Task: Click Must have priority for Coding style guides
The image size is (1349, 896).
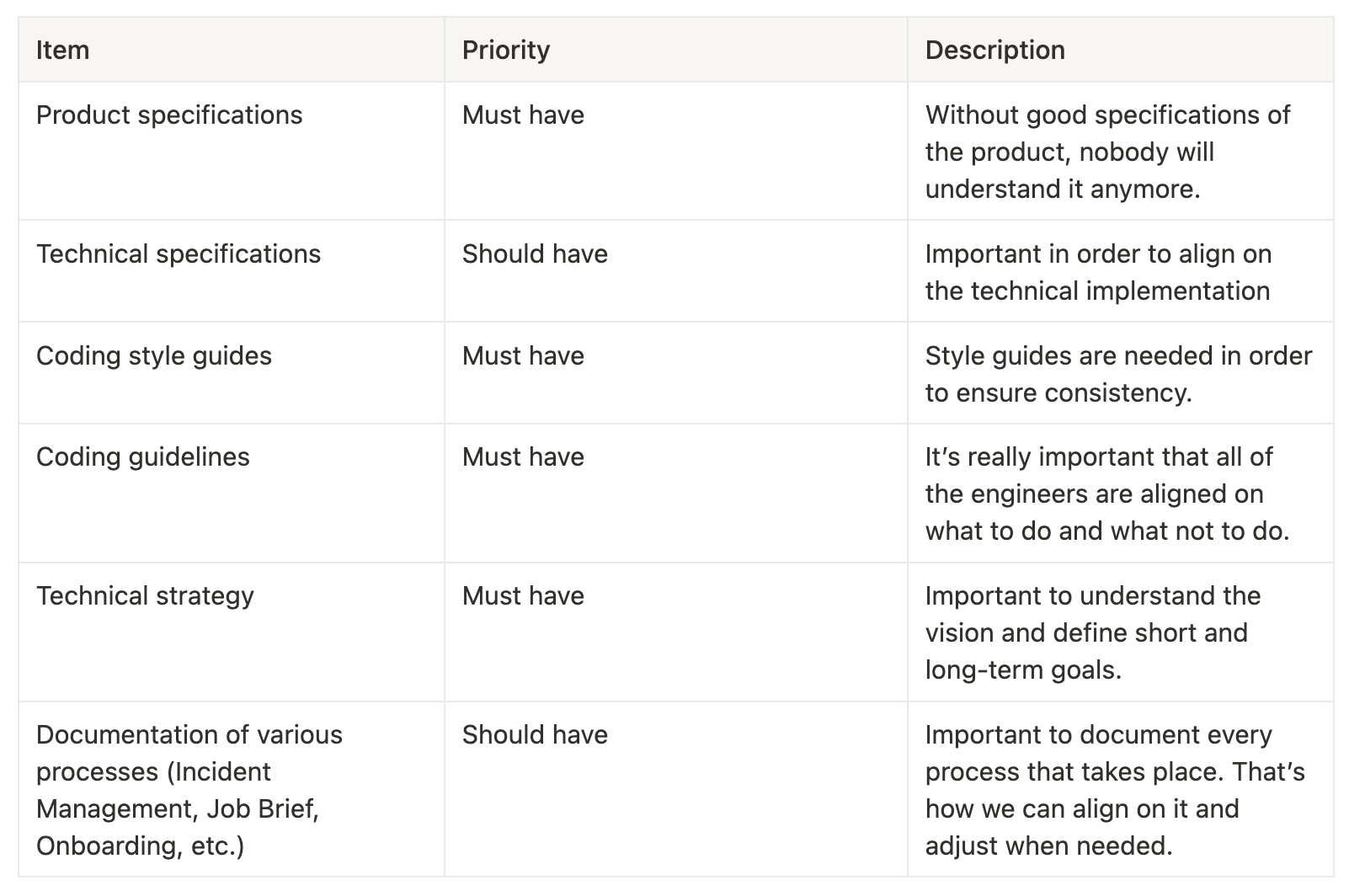Action: pos(523,356)
